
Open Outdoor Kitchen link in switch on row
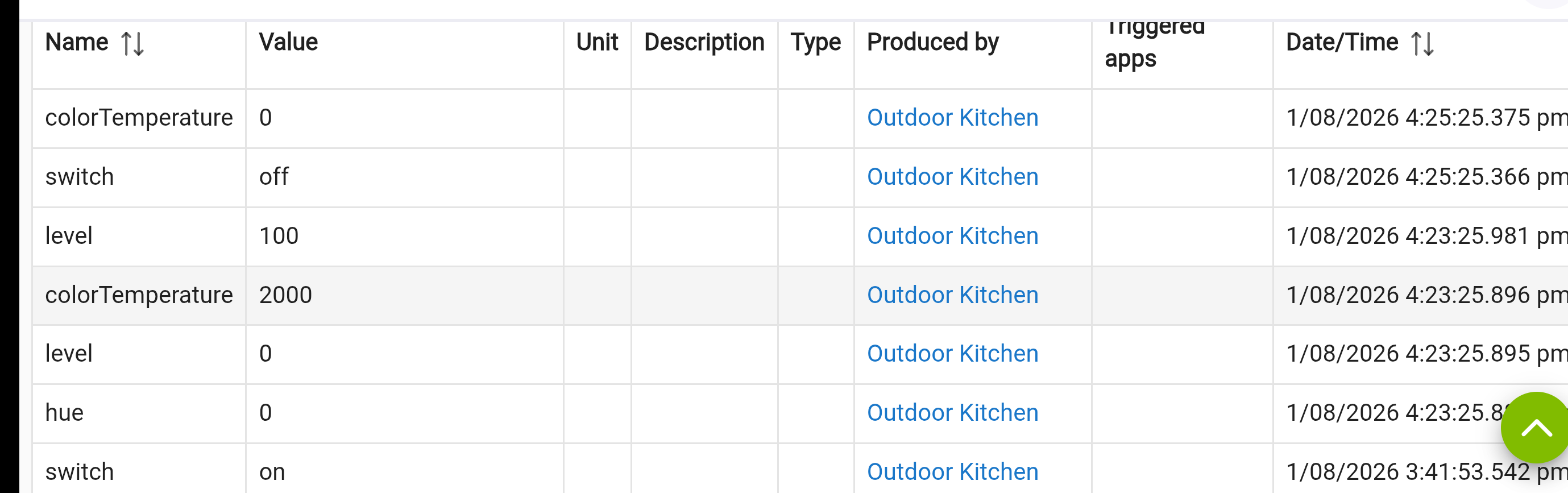point(952,472)
